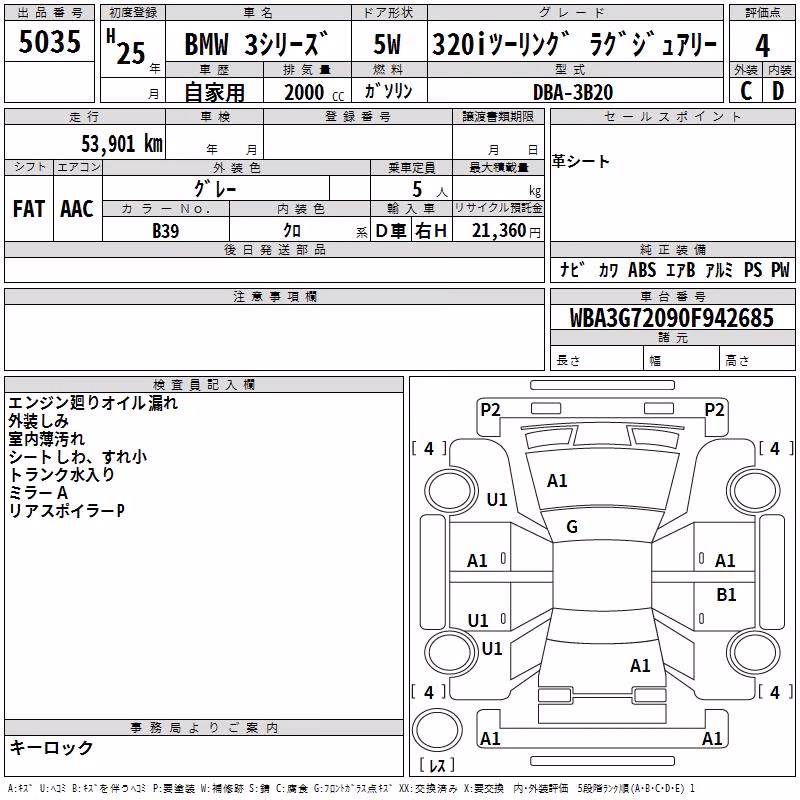Click the 検査員記入欄 header

204,385
